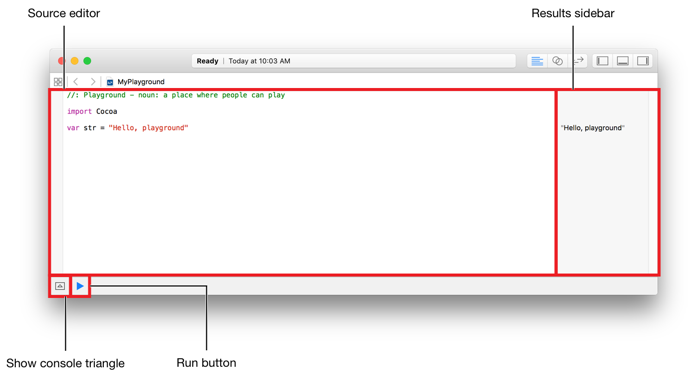Screen dimensions: 694x377
Task: Switch to the Version editor arrows icon
Action: coord(578,61)
